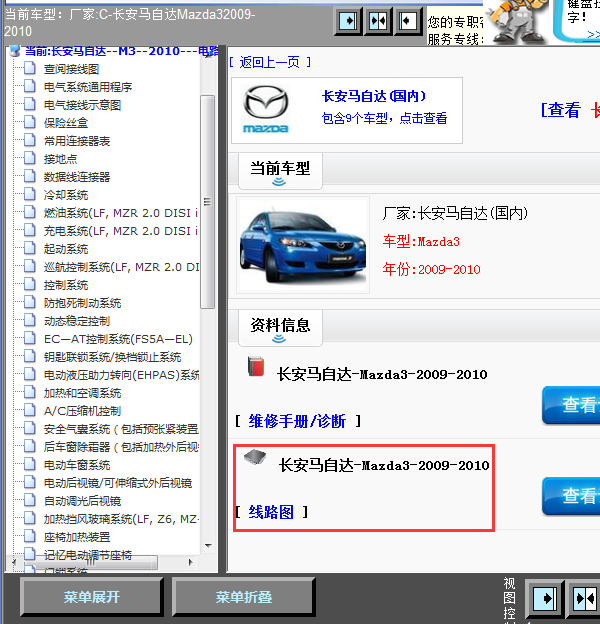This screenshot has height=624, width=600.
Task: Open 防抱死制动系统 tree item
Action: [82, 303]
